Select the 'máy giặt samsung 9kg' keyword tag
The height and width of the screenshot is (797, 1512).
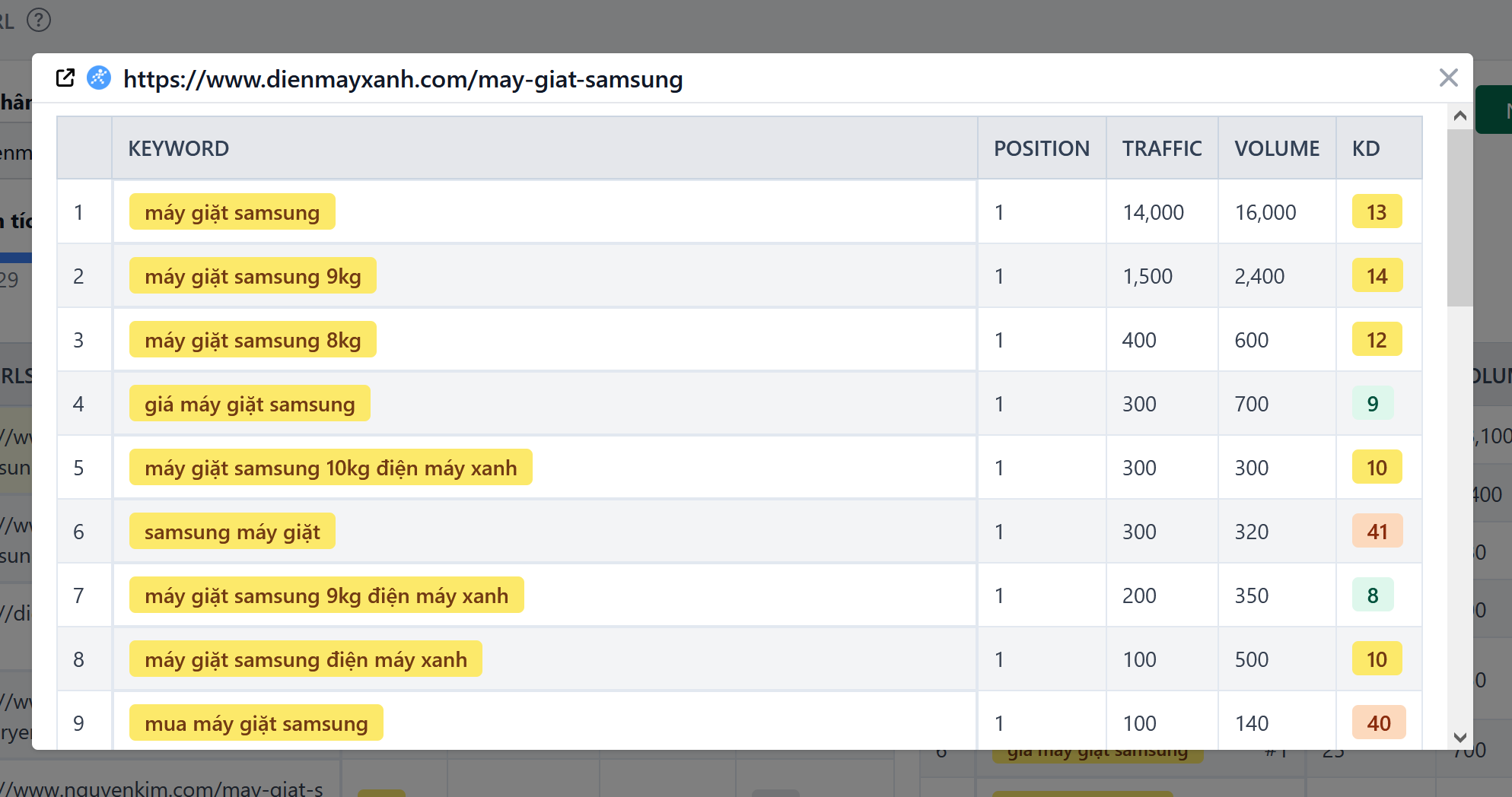click(x=253, y=276)
